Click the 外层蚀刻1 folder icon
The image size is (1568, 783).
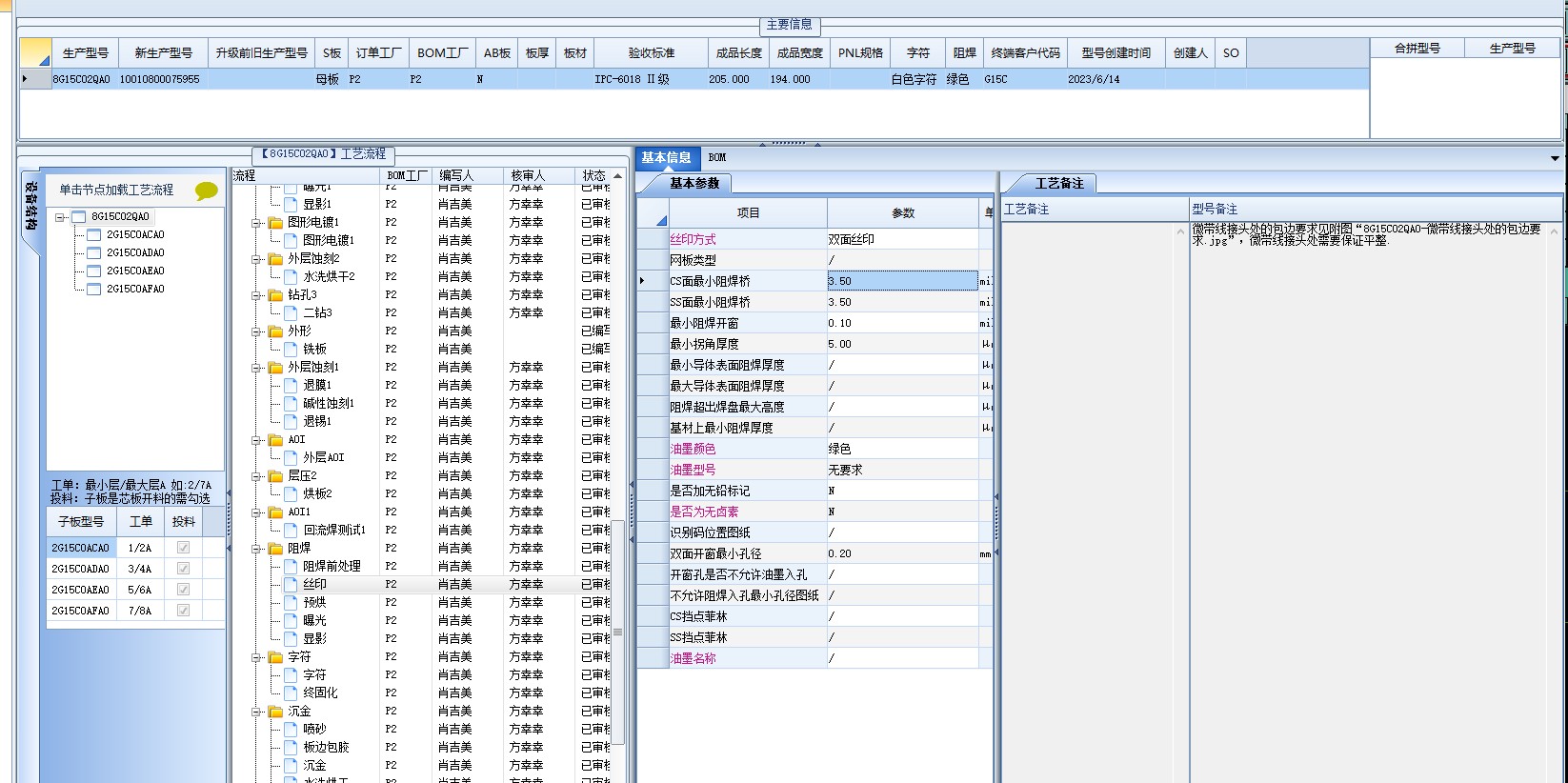276,368
